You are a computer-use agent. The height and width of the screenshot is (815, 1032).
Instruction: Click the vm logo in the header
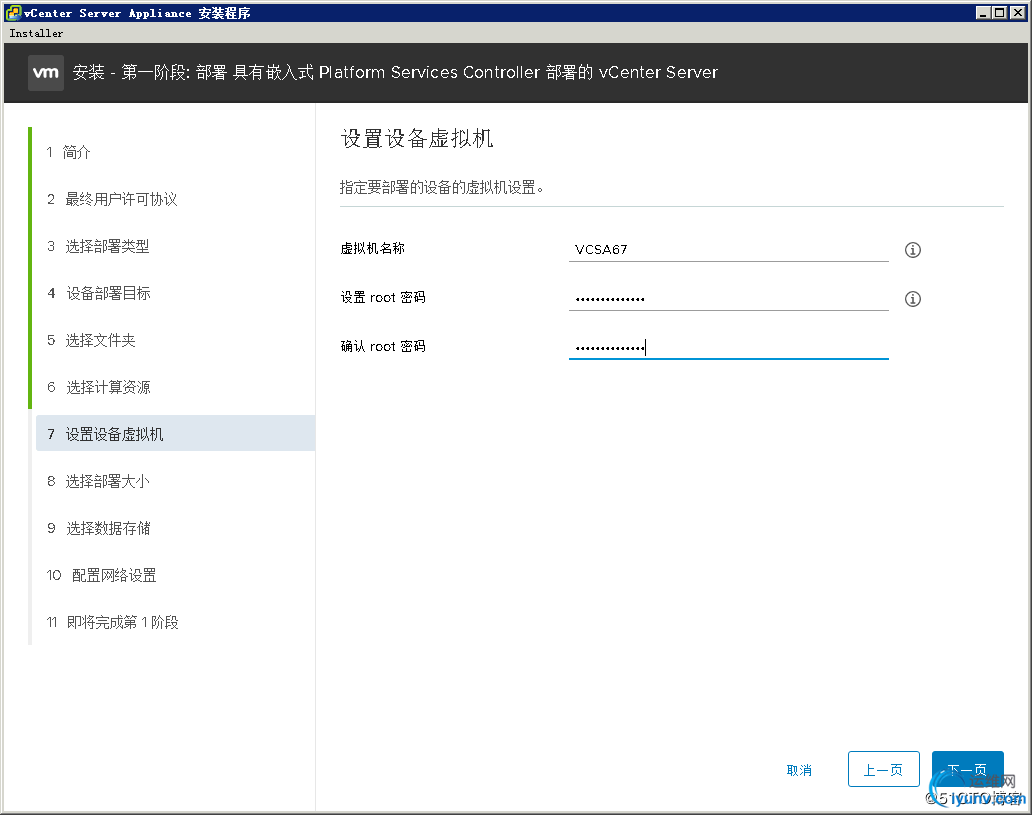pyautogui.click(x=46, y=72)
